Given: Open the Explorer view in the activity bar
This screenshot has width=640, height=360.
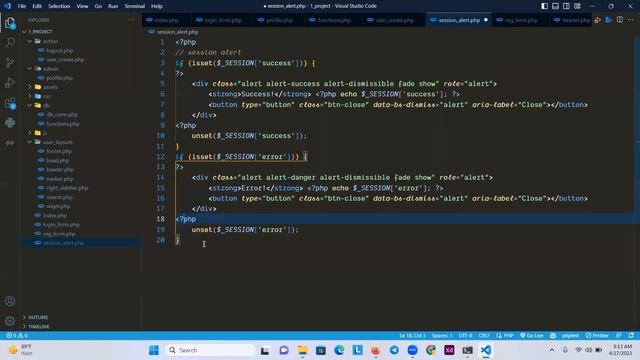Looking at the screenshot, I should click(10, 23).
